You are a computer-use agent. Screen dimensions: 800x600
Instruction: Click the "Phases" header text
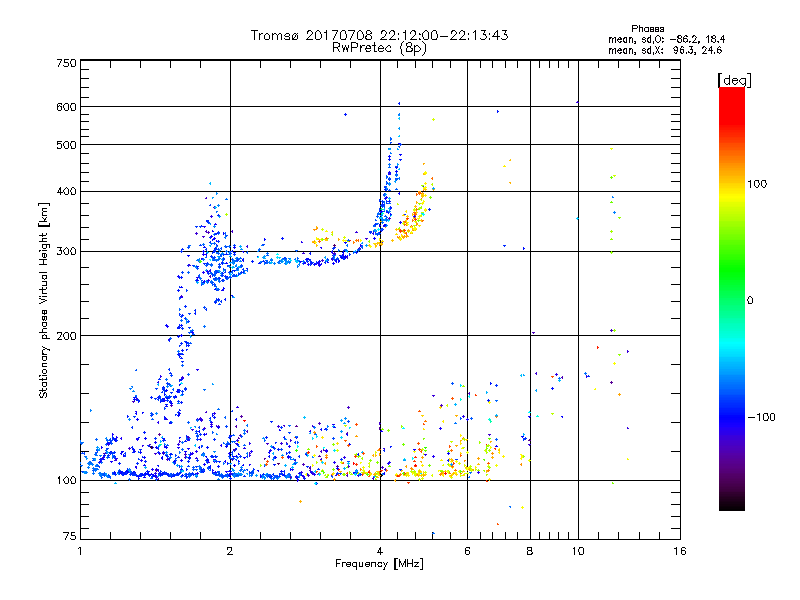point(647,29)
